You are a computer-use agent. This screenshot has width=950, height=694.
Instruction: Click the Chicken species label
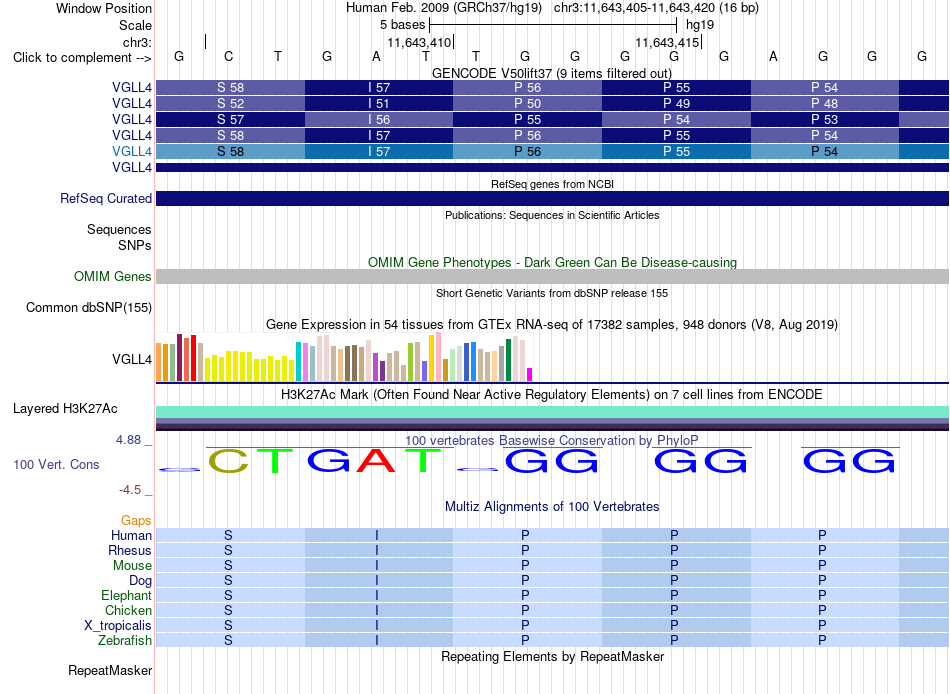click(128, 610)
